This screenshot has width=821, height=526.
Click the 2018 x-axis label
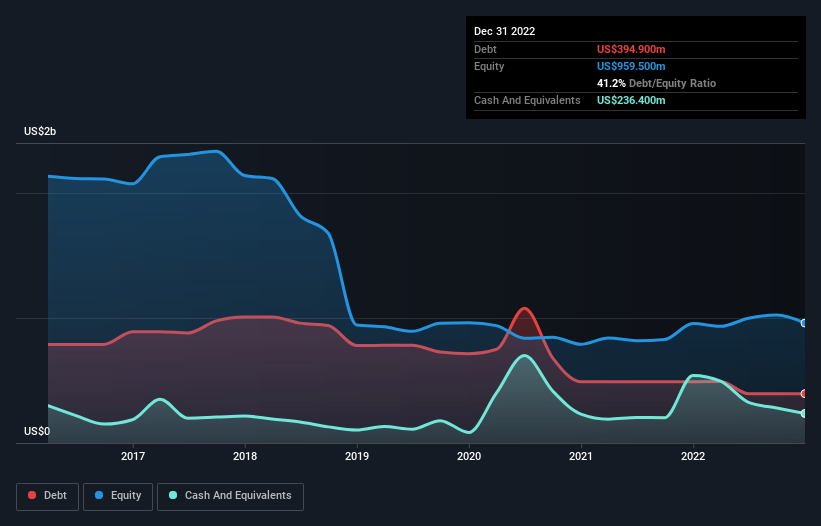[245, 456]
